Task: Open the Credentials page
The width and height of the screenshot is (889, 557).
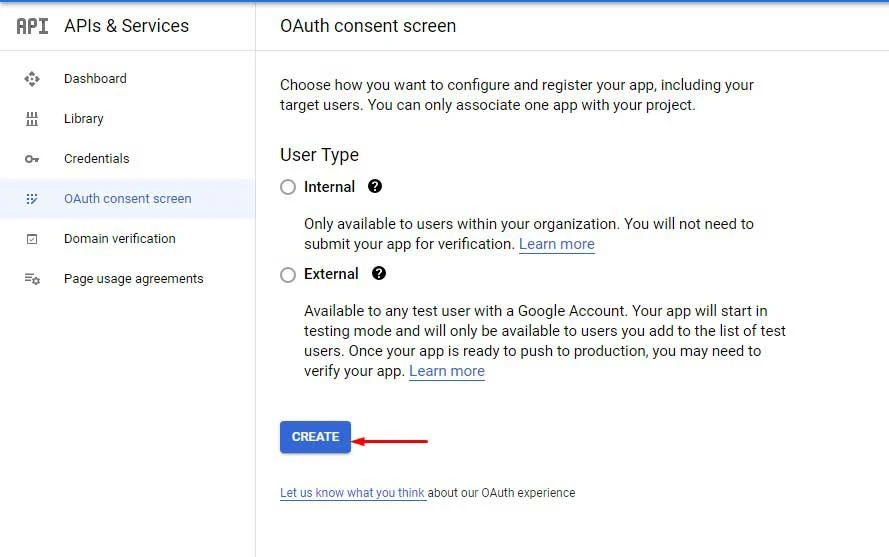Action: [x=96, y=159]
